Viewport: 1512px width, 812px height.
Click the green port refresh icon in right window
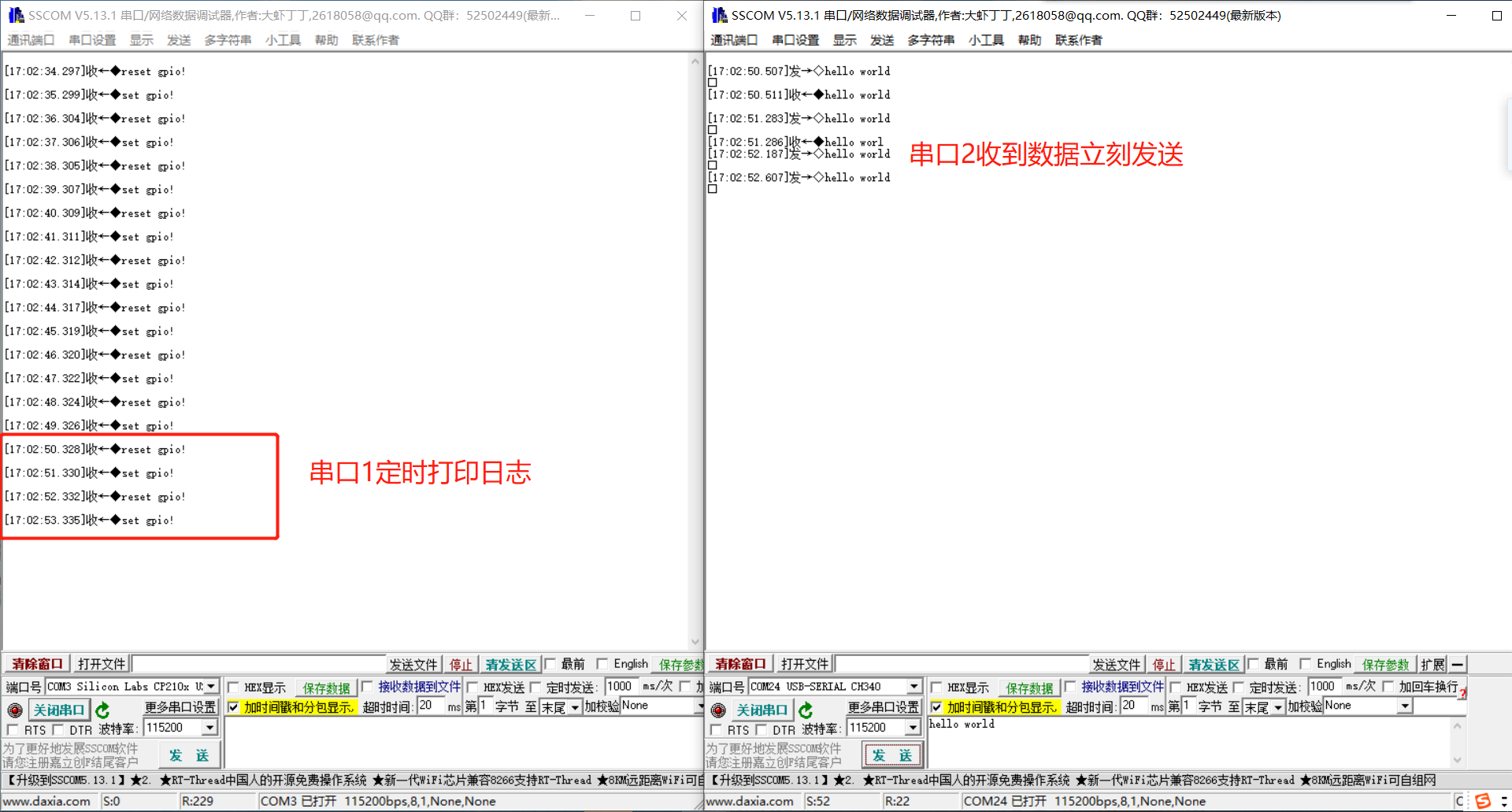[806, 710]
